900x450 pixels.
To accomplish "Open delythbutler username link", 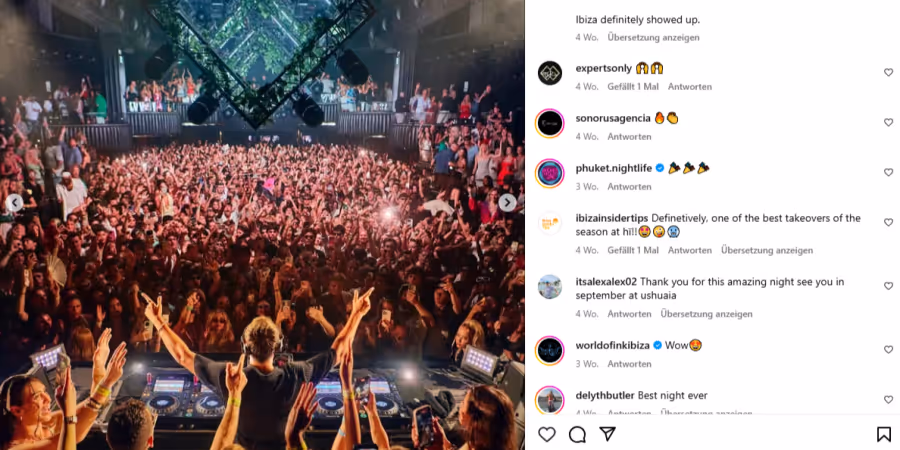I will [x=604, y=395].
